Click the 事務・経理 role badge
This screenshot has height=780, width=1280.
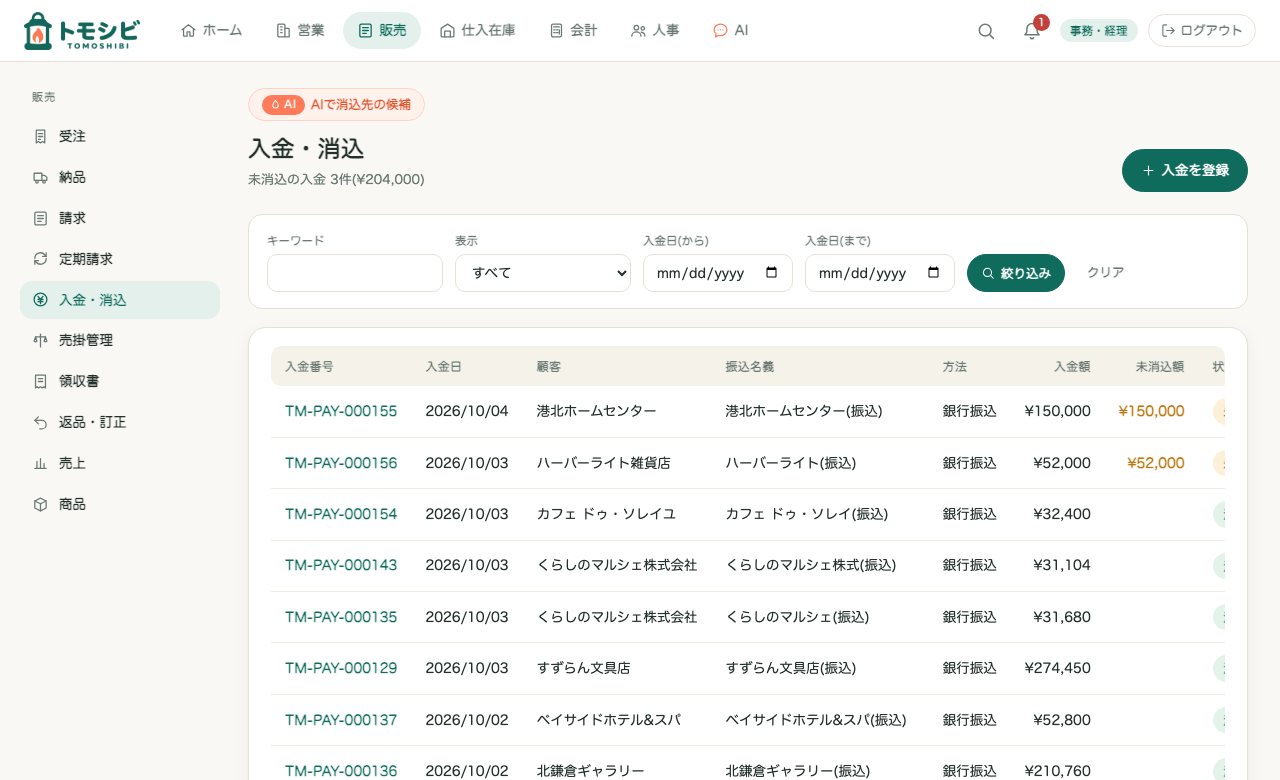1099,31
